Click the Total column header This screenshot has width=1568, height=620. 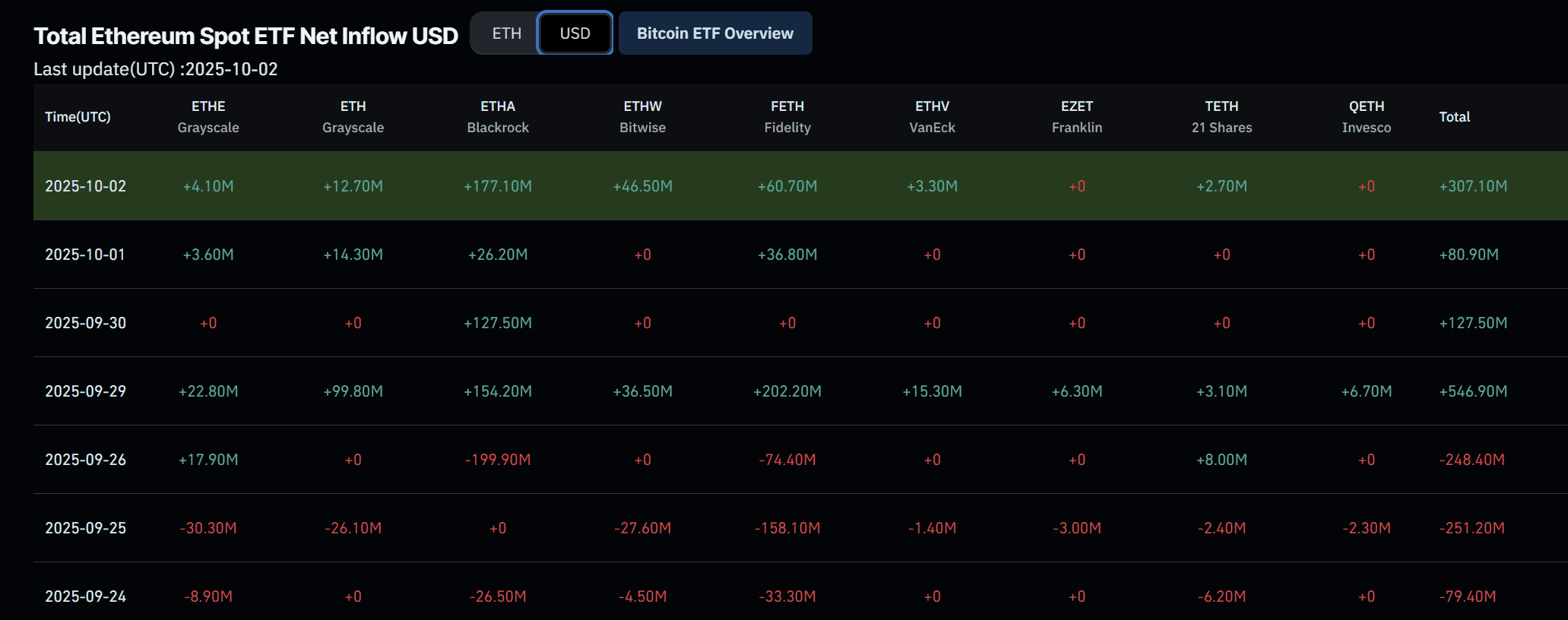tap(1454, 117)
